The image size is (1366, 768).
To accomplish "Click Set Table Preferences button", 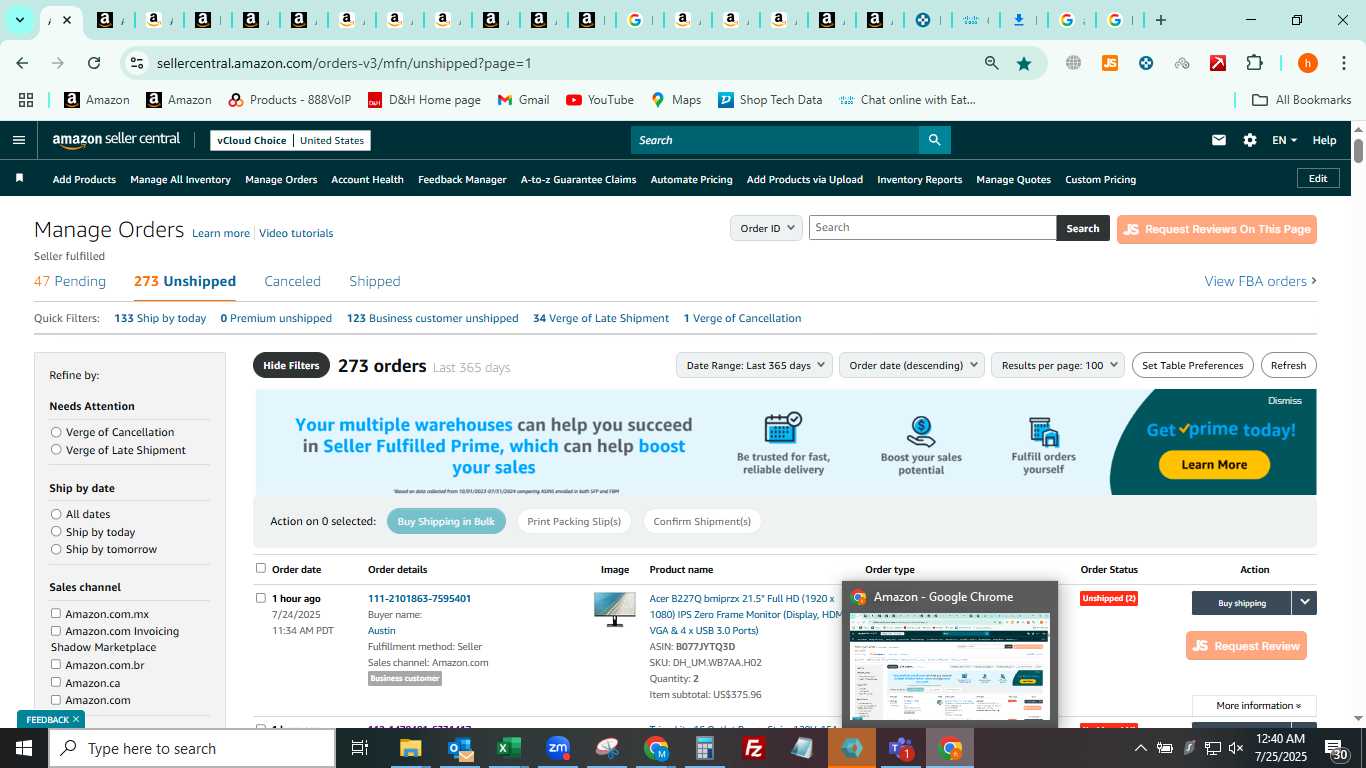I will click(1192, 365).
